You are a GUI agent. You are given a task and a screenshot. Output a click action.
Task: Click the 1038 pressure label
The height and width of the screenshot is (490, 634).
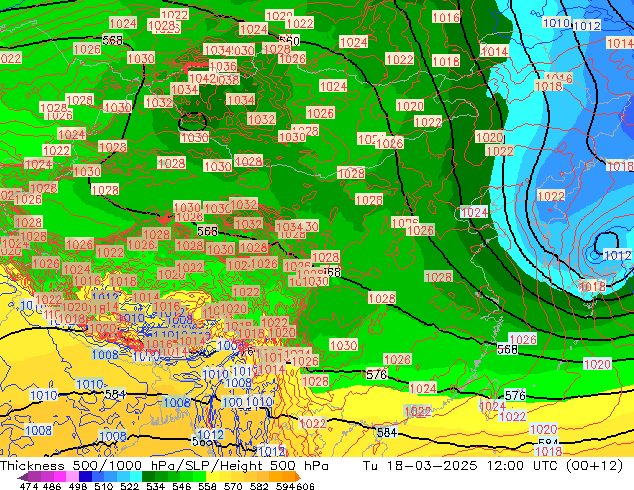click(x=227, y=80)
